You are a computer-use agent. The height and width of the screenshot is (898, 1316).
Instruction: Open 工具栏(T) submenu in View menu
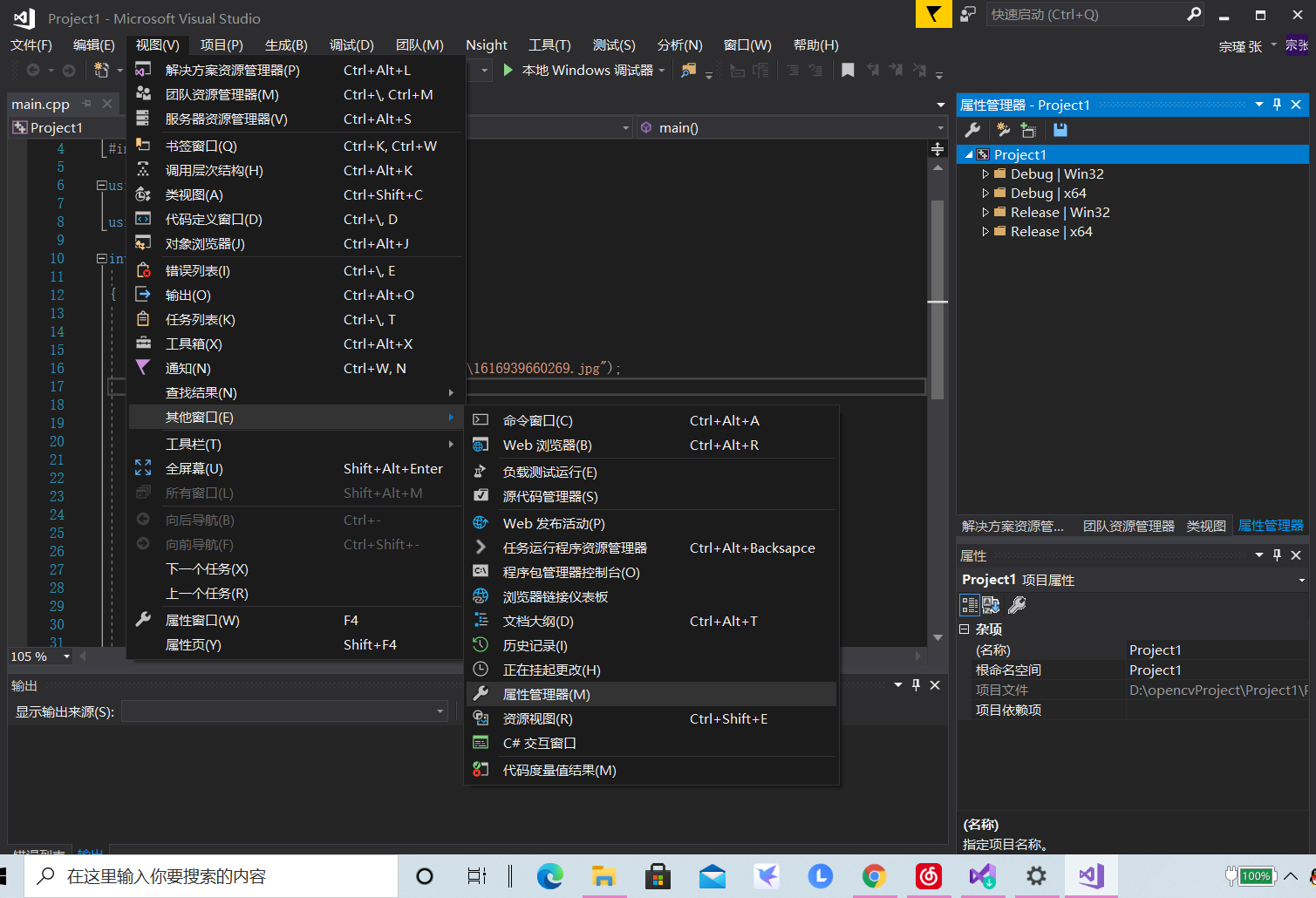[x=296, y=445]
